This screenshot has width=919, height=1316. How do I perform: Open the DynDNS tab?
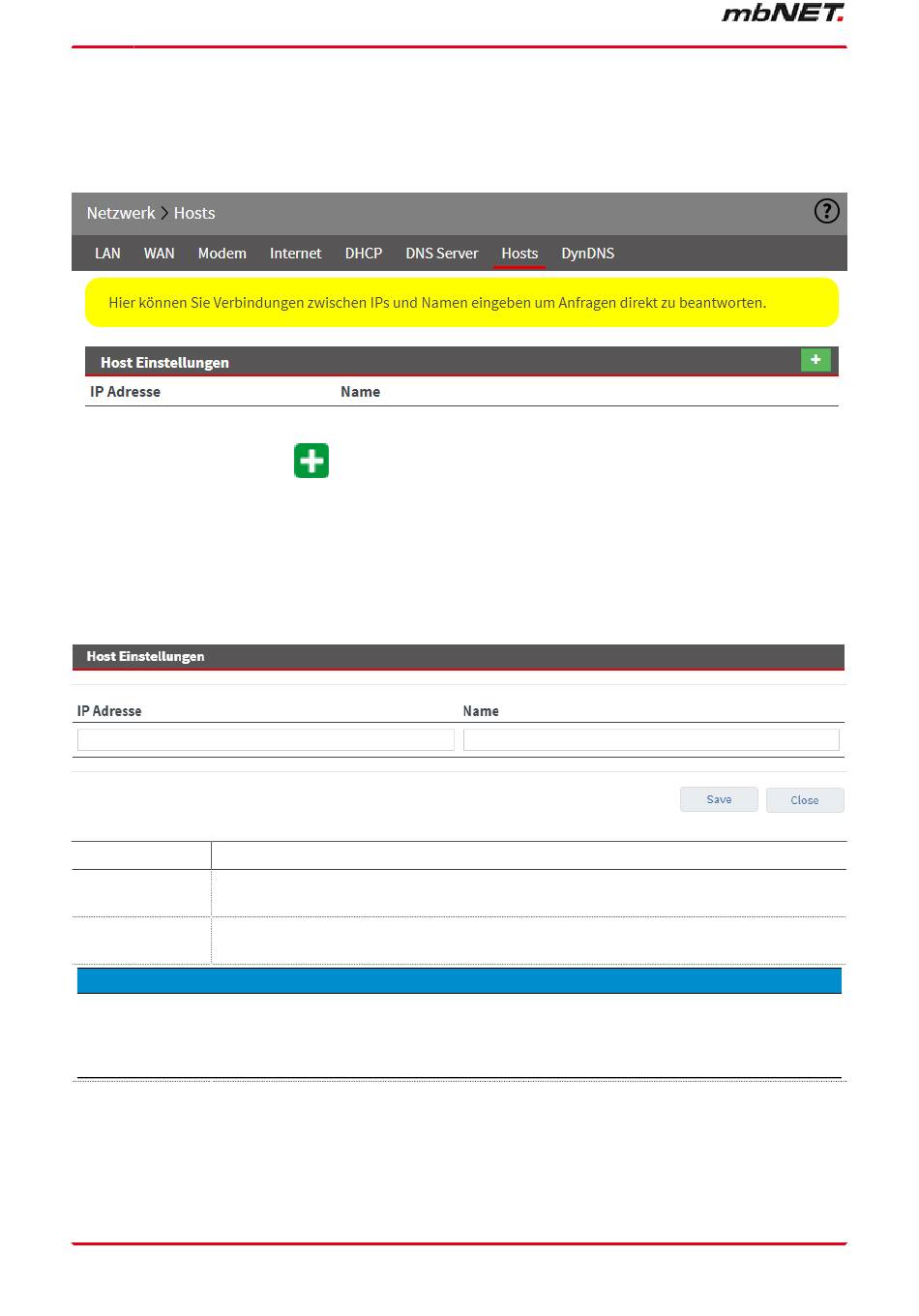click(x=587, y=254)
